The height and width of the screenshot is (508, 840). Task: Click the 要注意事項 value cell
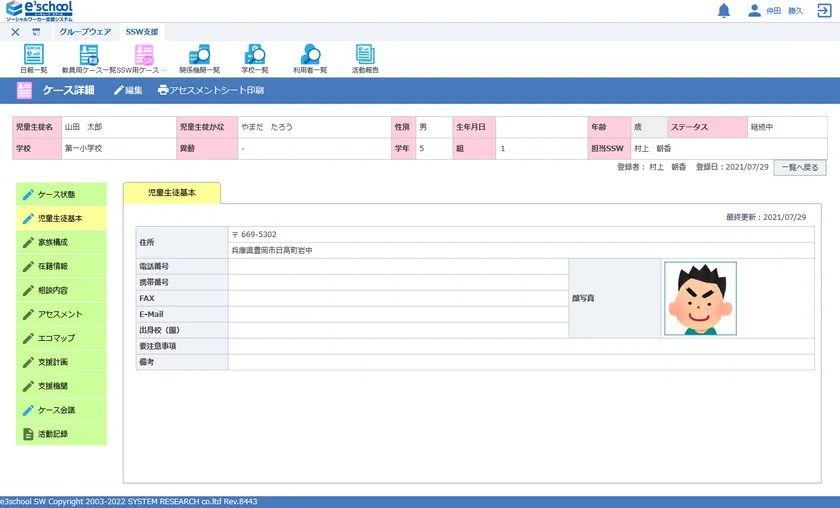[521, 346]
